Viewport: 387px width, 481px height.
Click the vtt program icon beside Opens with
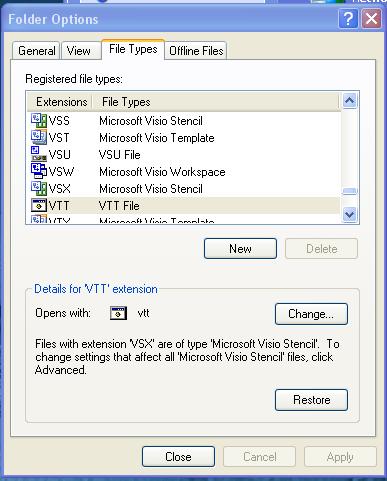(x=118, y=313)
